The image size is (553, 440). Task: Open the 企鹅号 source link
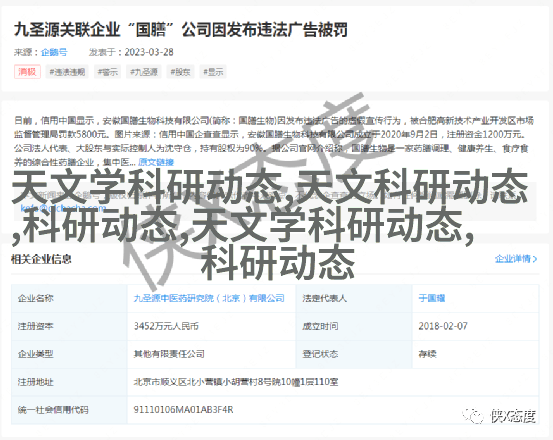click(54, 52)
